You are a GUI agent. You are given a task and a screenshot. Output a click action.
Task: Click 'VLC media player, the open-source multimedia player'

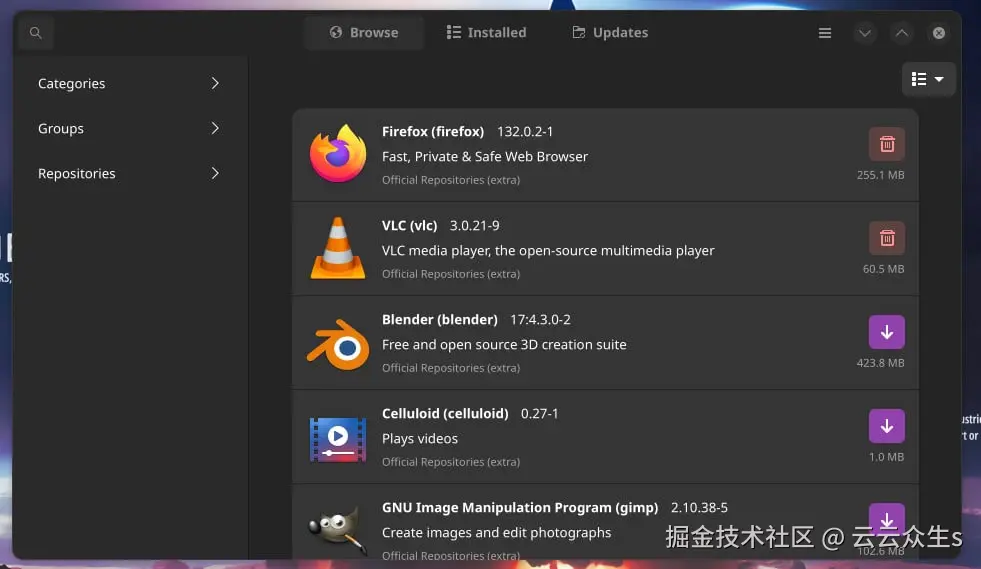point(548,250)
